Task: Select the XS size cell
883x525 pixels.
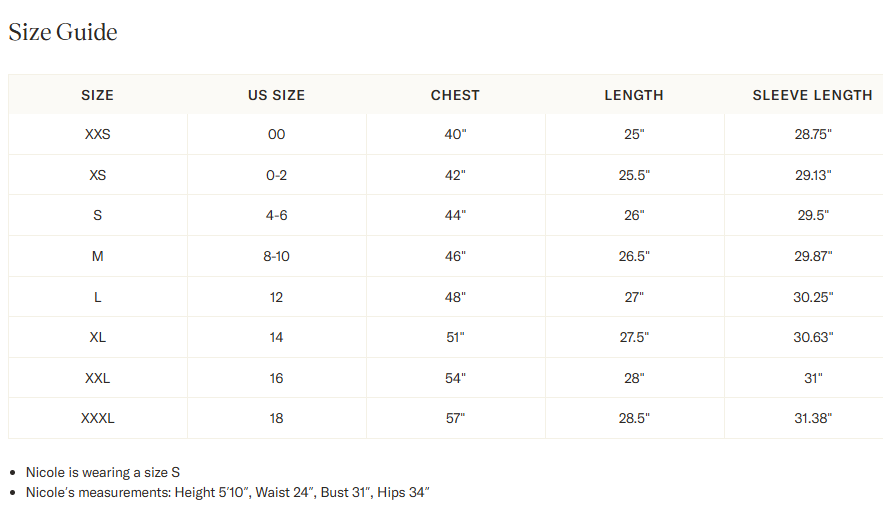Action: pos(97,175)
